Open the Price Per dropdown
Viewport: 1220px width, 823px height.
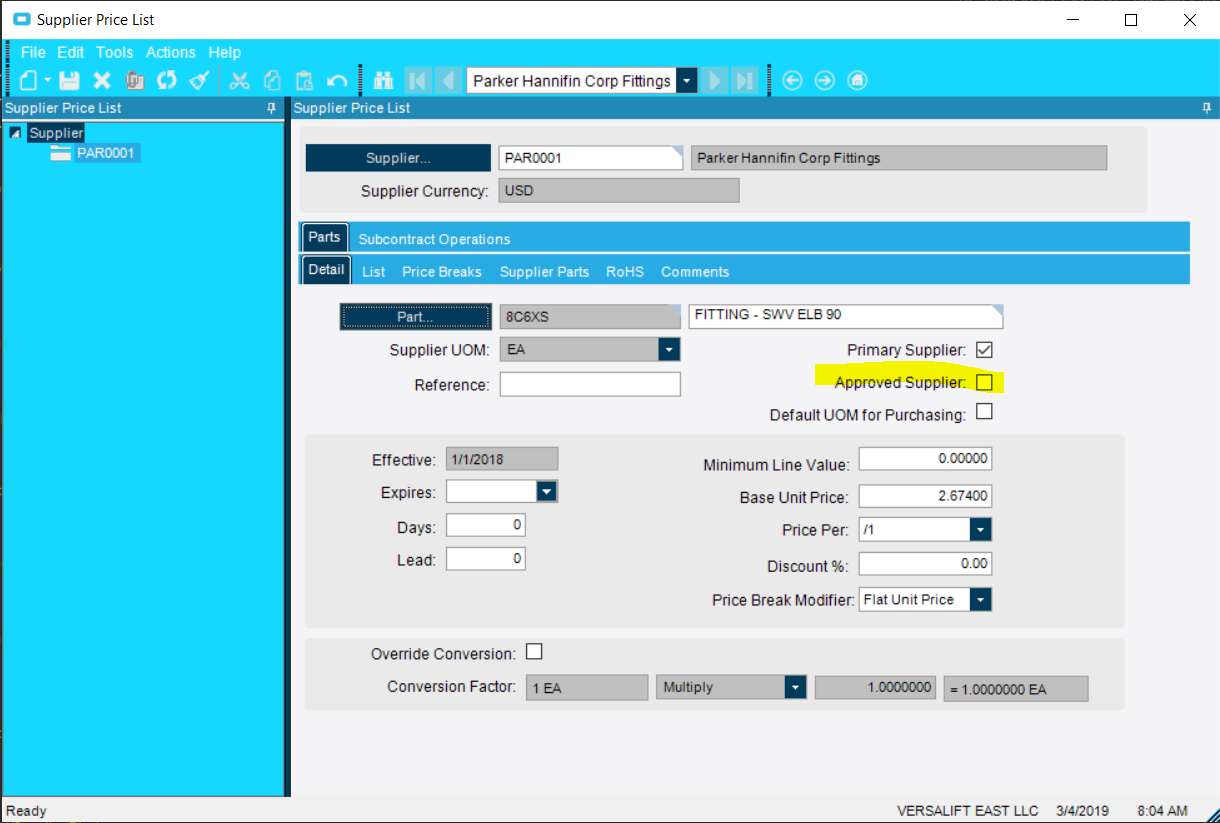[x=981, y=529]
